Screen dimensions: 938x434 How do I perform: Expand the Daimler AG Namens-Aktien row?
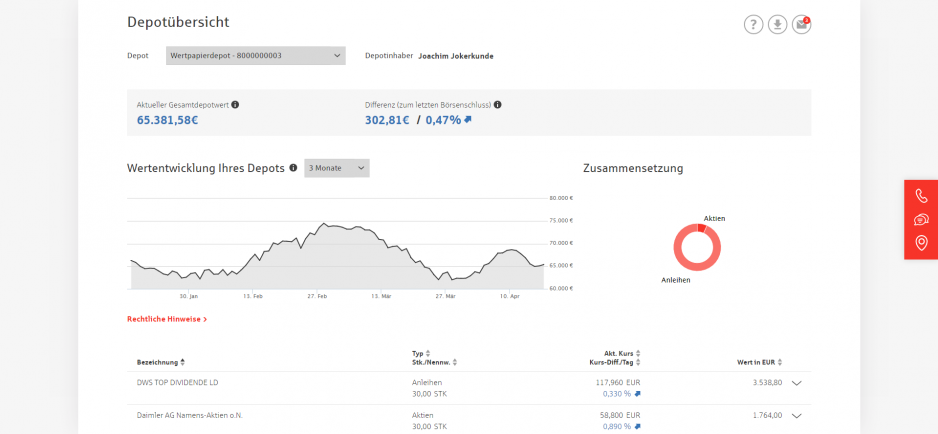point(797,415)
